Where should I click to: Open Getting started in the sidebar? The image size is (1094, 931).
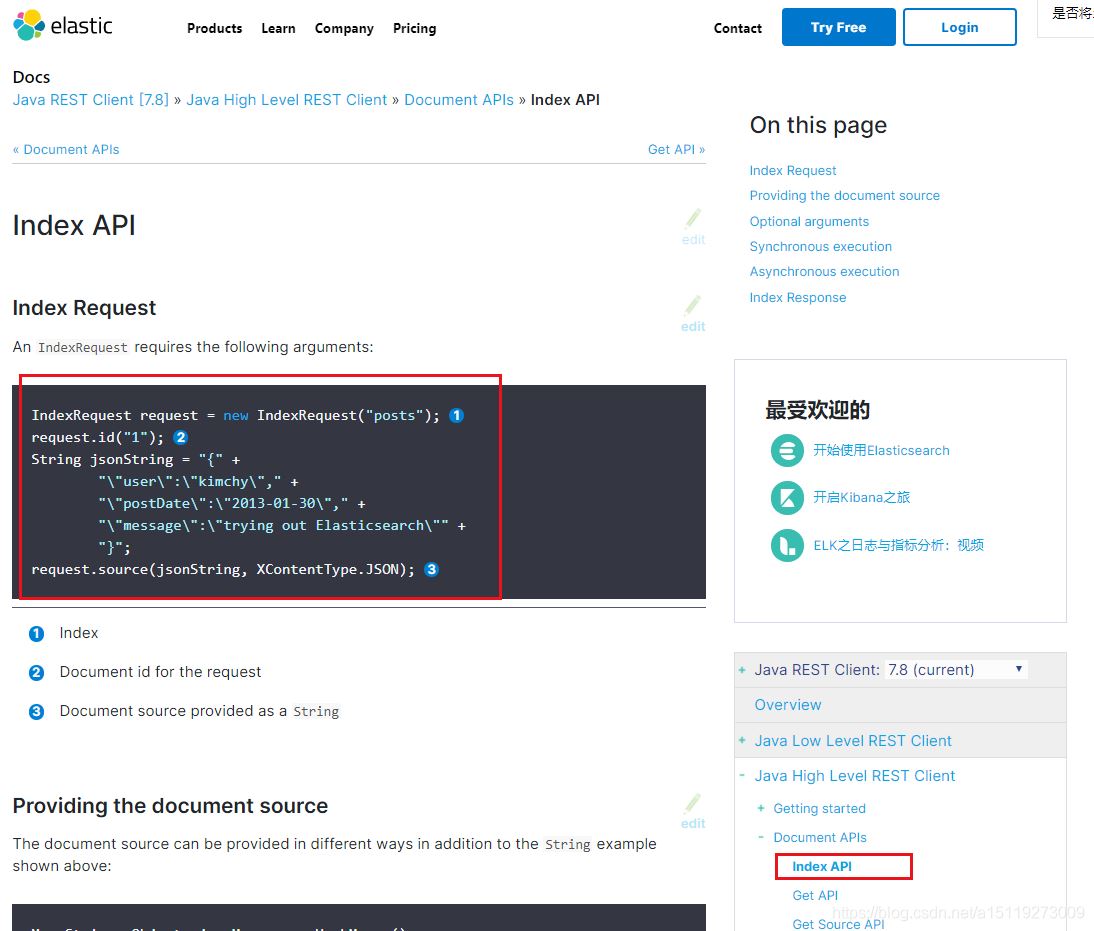(819, 808)
